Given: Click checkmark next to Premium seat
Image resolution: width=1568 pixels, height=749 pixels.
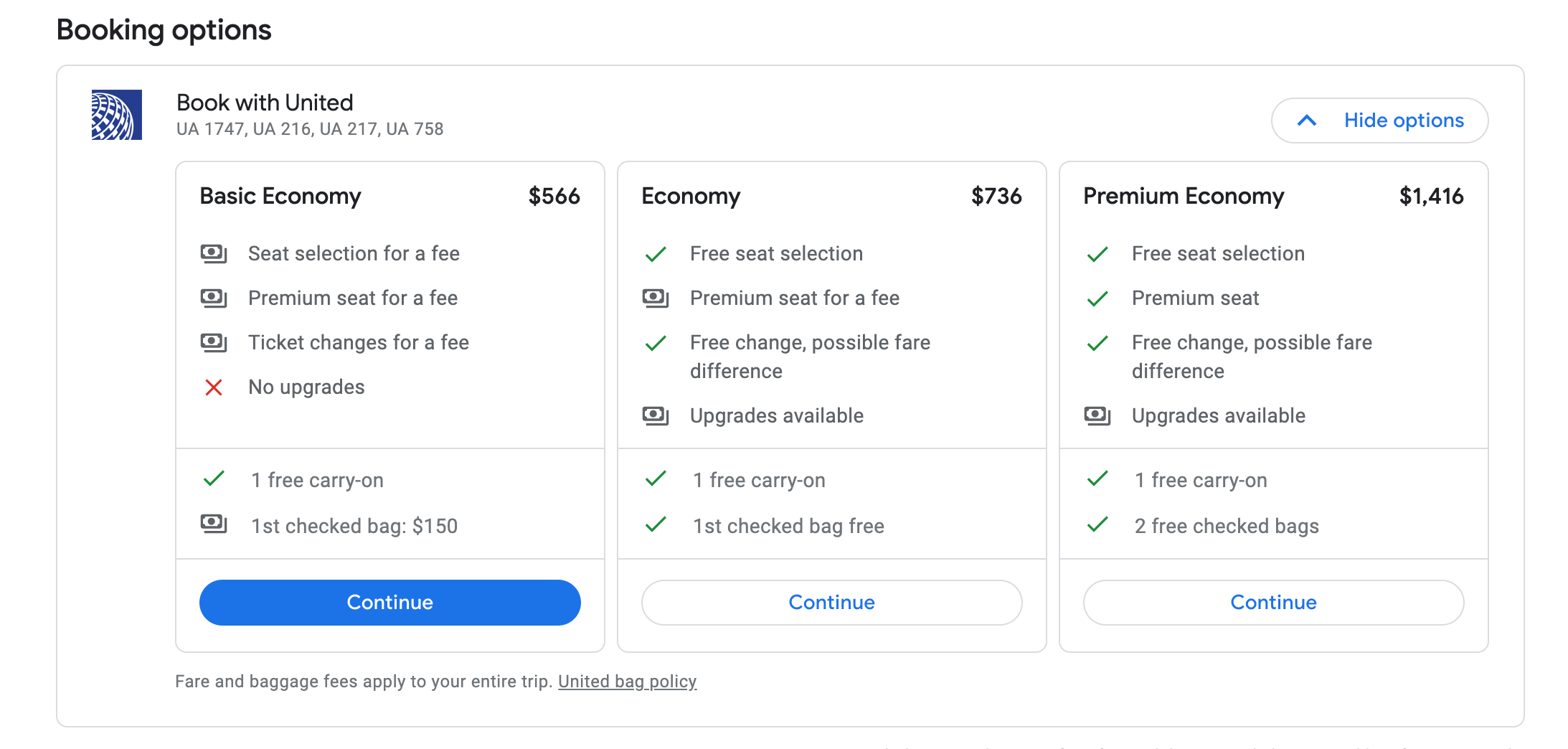Looking at the screenshot, I should (x=1097, y=298).
